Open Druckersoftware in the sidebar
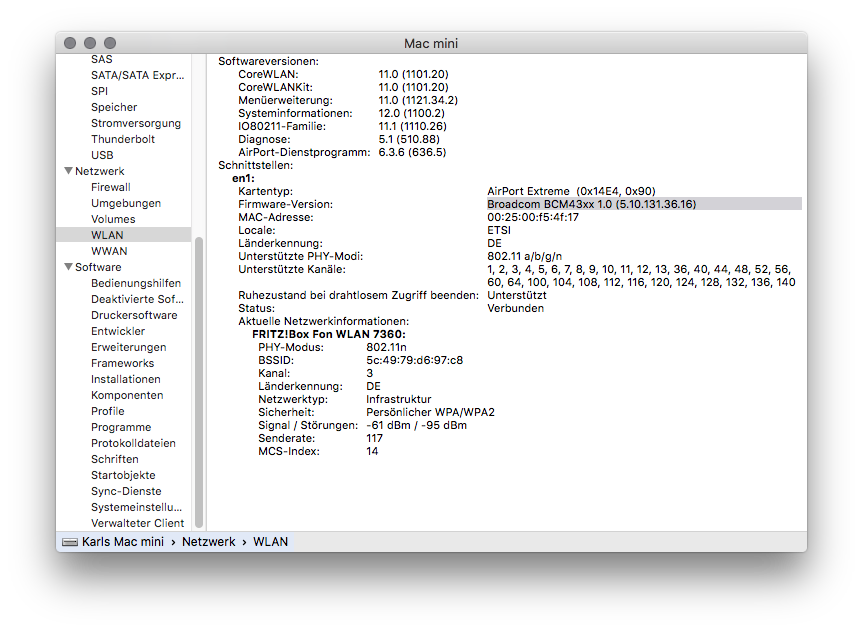The image size is (863, 632). pyautogui.click(x=134, y=315)
